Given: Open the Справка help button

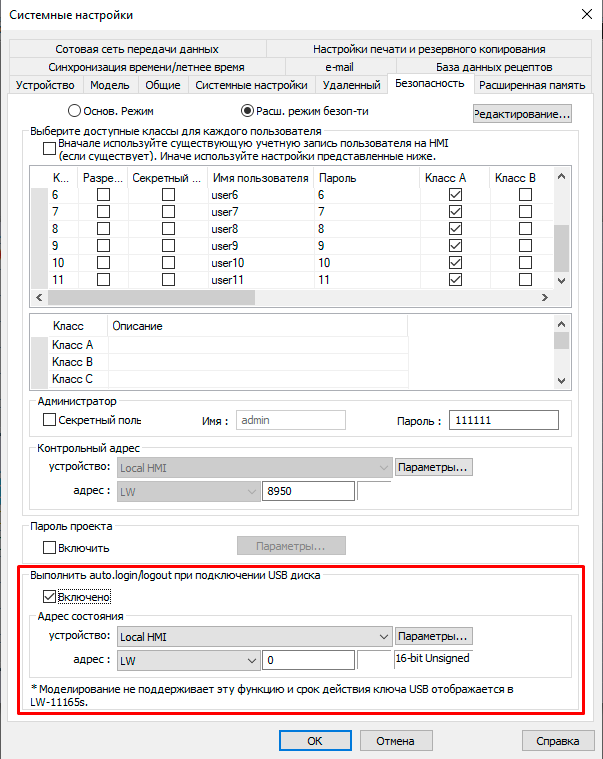Looking at the screenshot, I should [x=558, y=741].
